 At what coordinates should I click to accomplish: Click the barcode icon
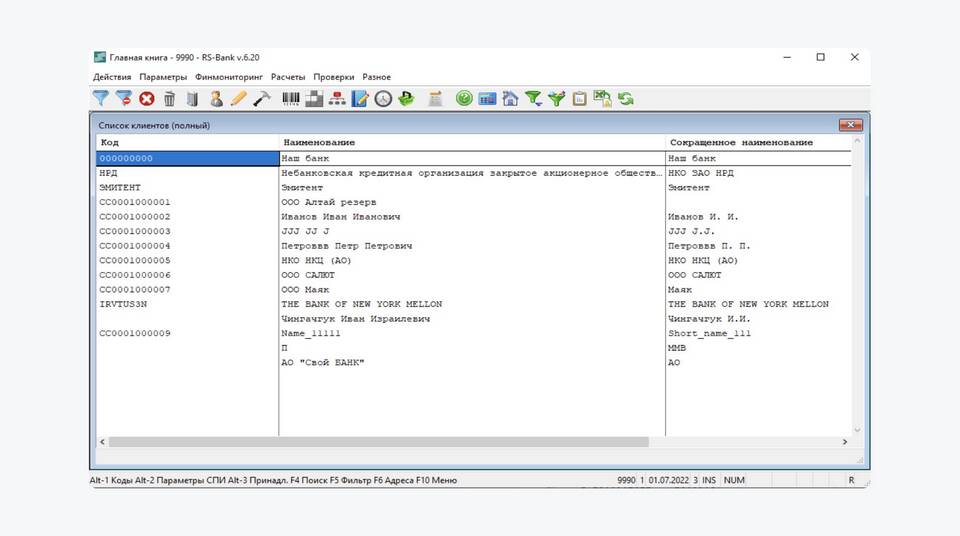pyautogui.click(x=291, y=99)
